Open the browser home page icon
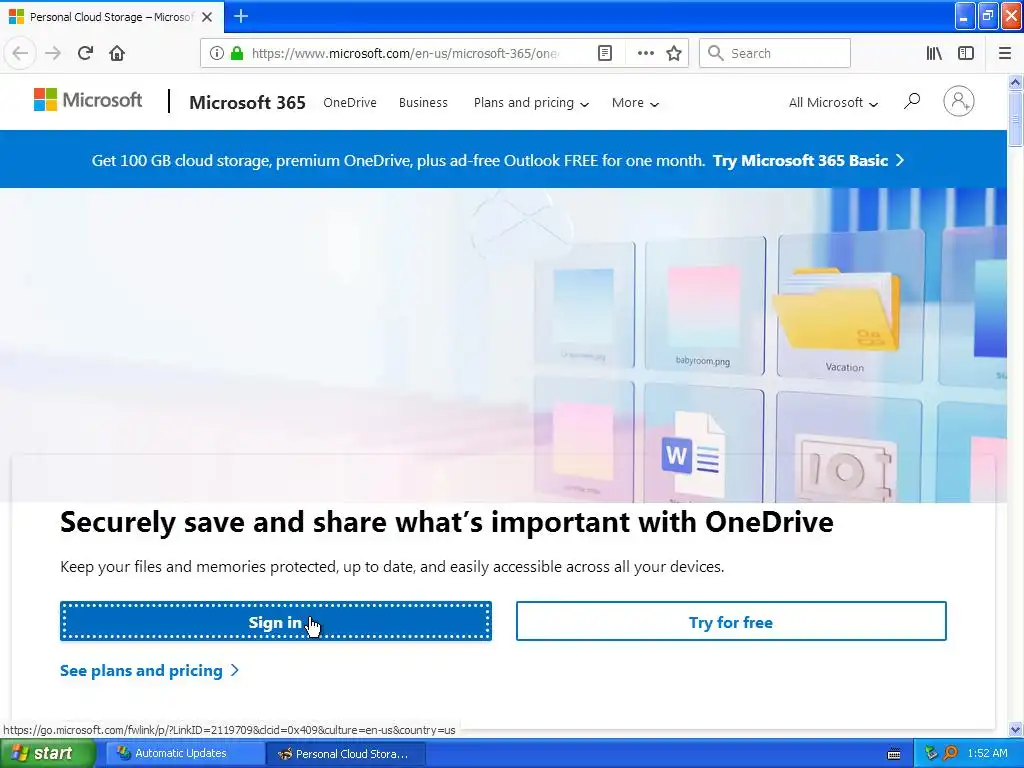The image size is (1024, 768). 117,53
